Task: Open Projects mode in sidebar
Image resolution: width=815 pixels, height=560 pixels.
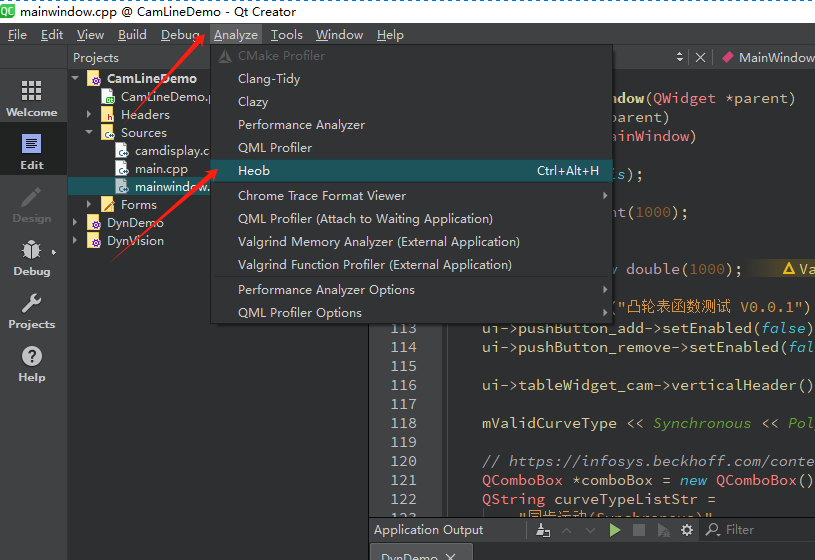Action: pos(32,311)
